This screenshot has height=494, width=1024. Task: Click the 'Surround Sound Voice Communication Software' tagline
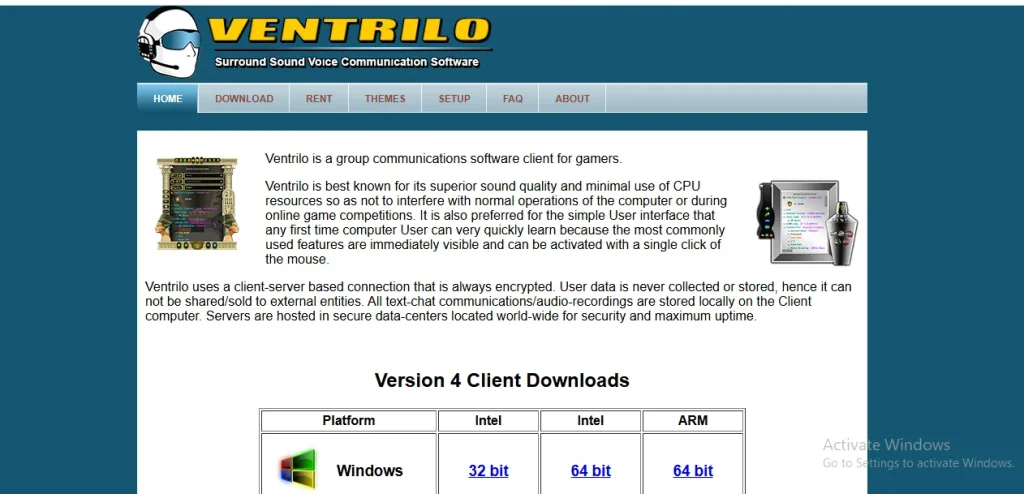347,62
